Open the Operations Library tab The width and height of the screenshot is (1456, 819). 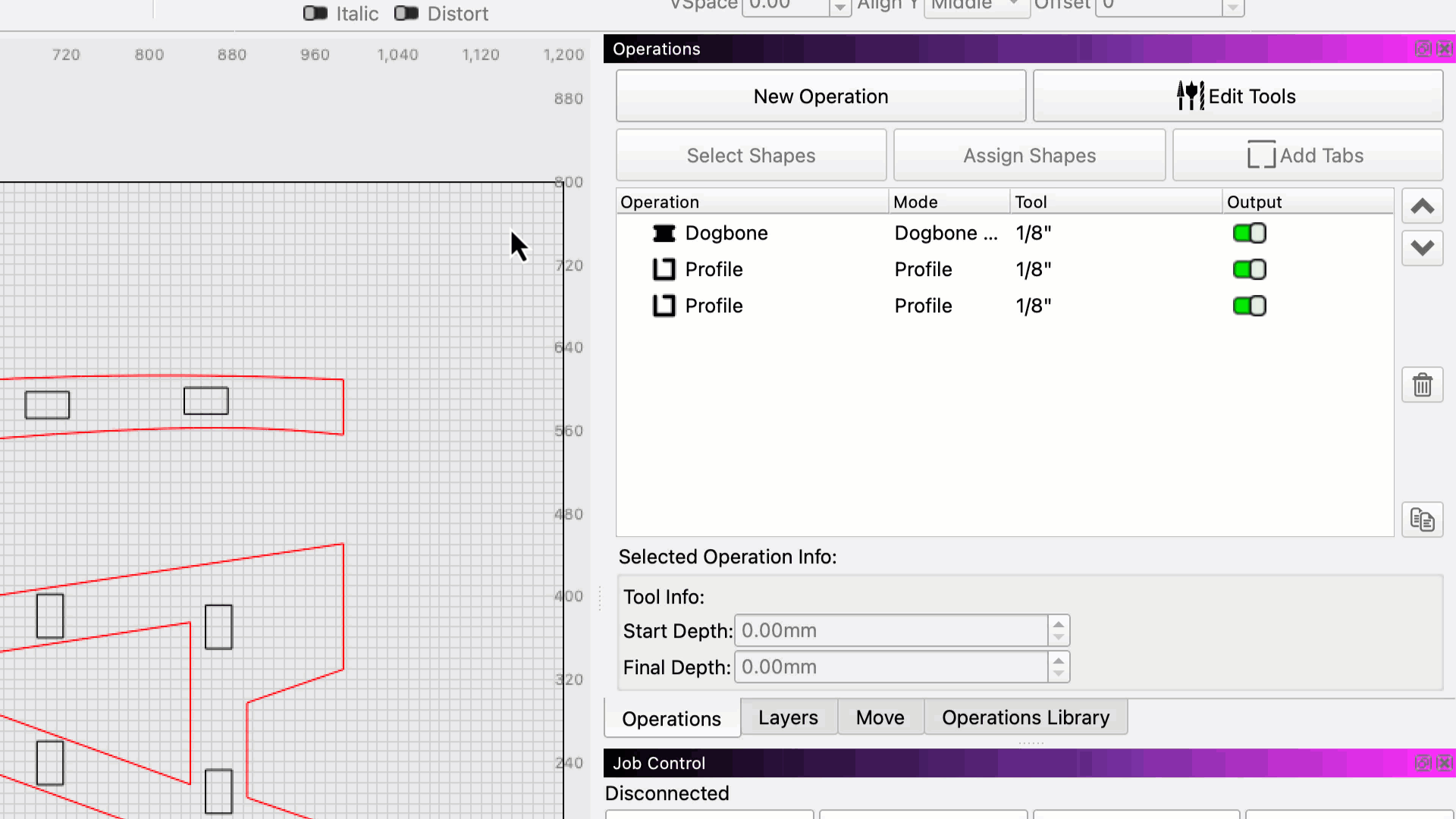tap(1025, 717)
